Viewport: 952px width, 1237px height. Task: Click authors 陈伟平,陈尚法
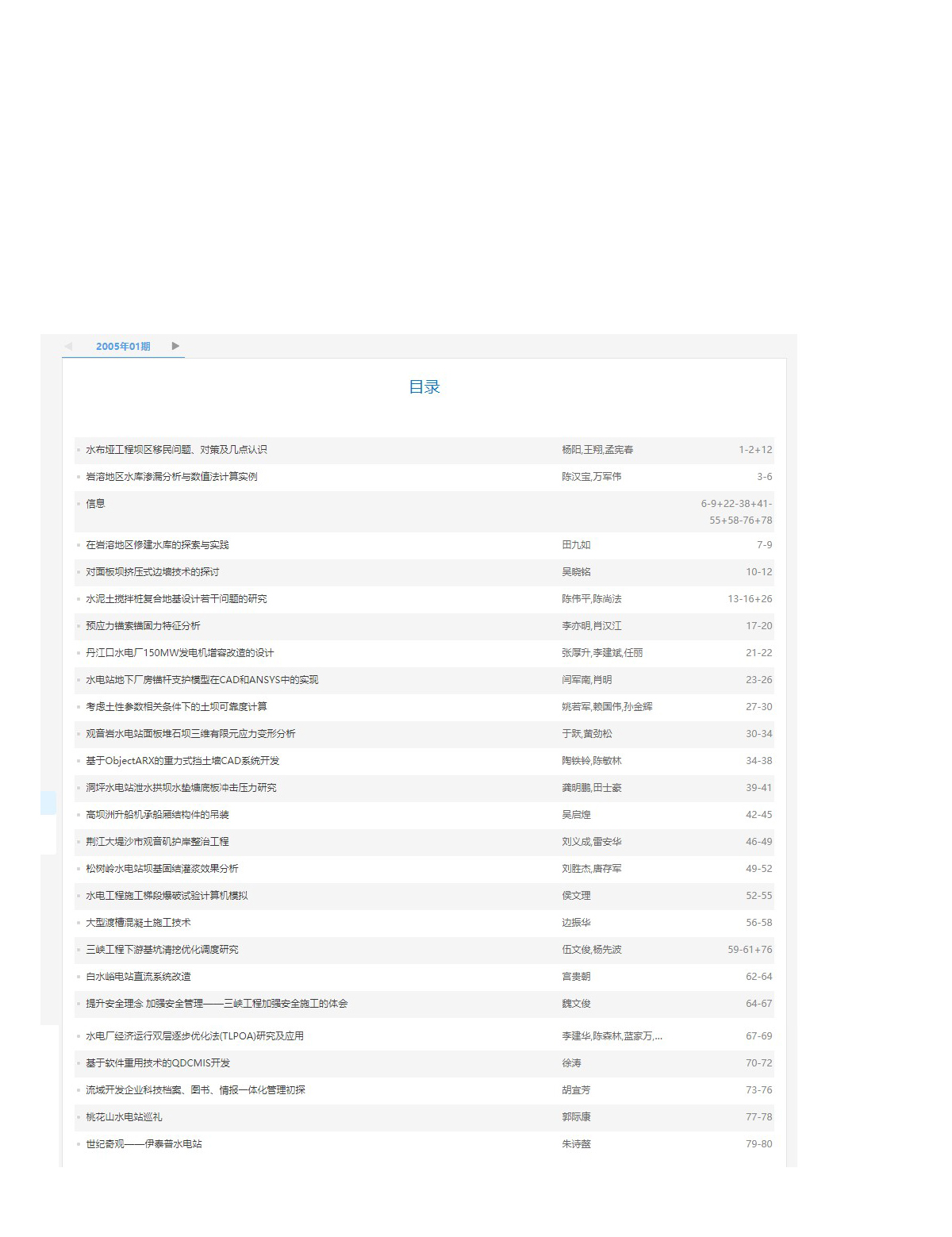coord(592,599)
